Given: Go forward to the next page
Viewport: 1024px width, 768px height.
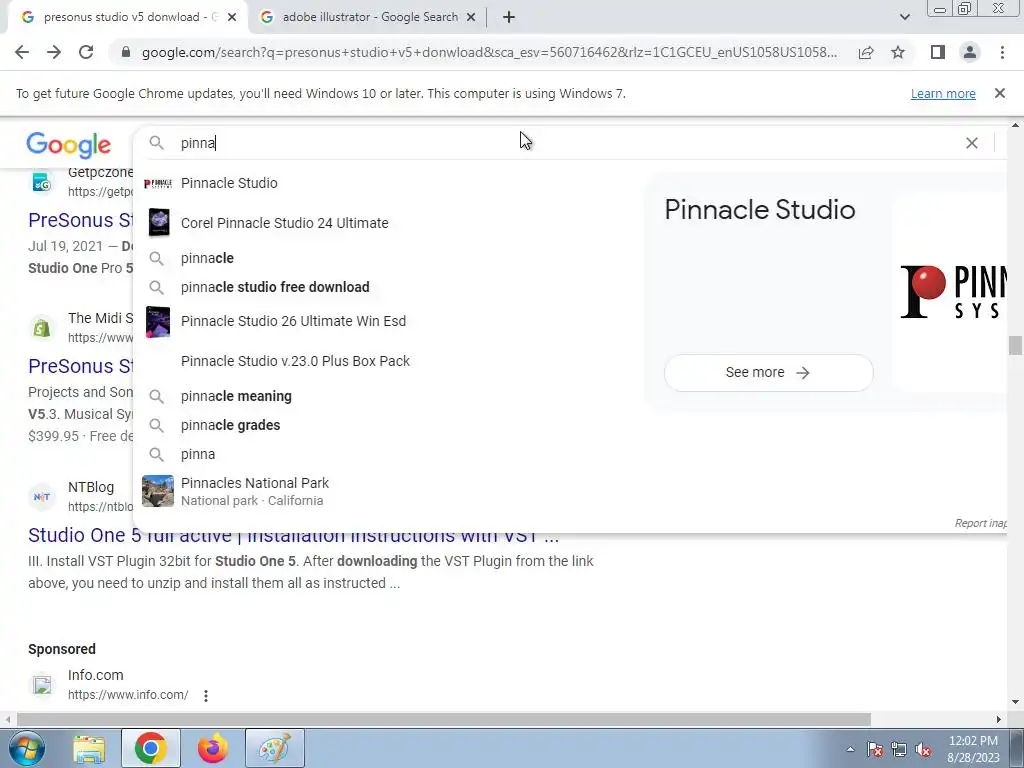Looking at the screenshot, I should 54,52.
